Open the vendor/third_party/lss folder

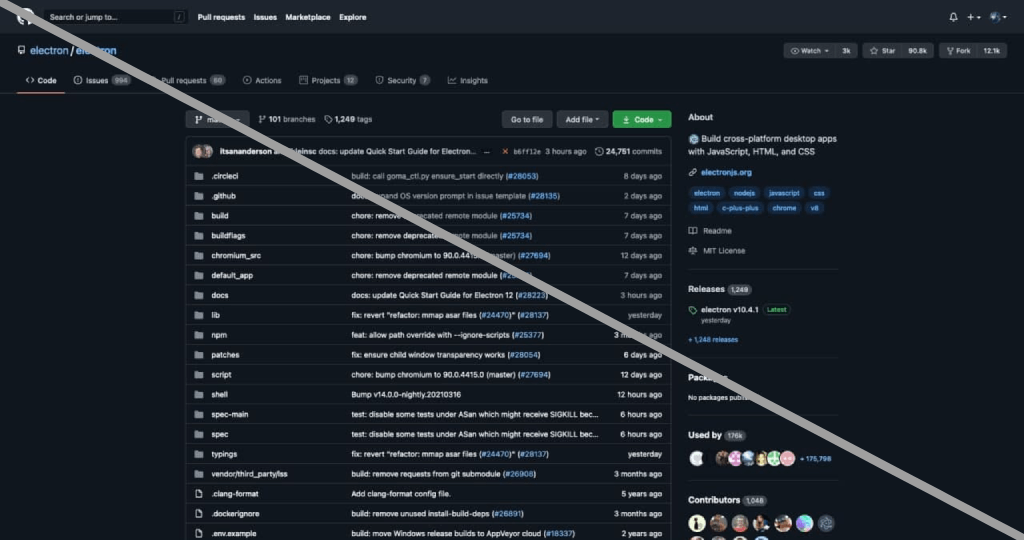point(249,474)
